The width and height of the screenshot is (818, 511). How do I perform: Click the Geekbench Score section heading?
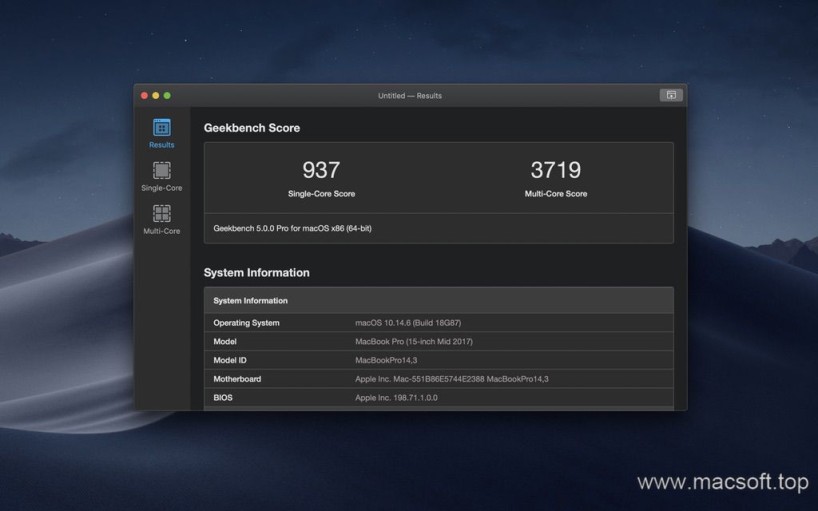[251, 128]
